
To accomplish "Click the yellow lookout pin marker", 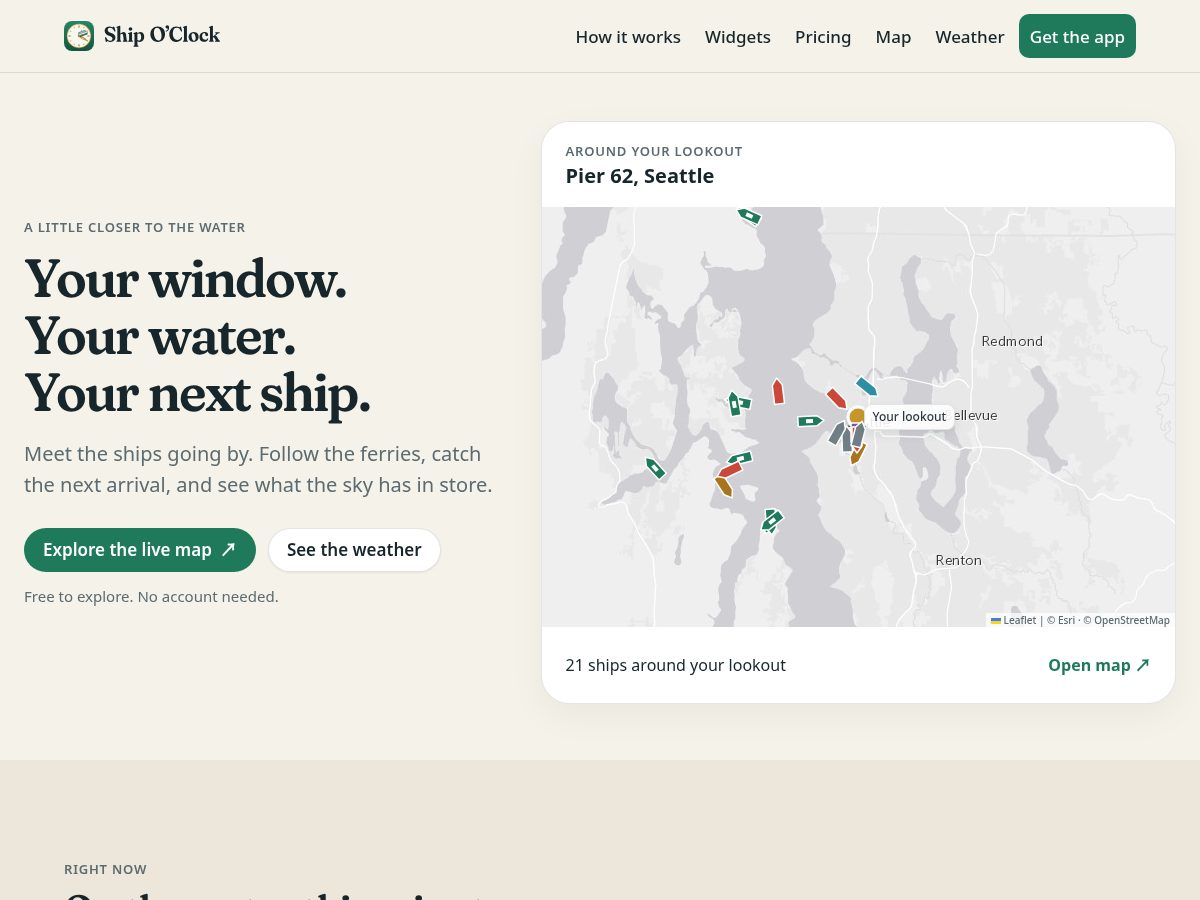I will pos(857,415).
